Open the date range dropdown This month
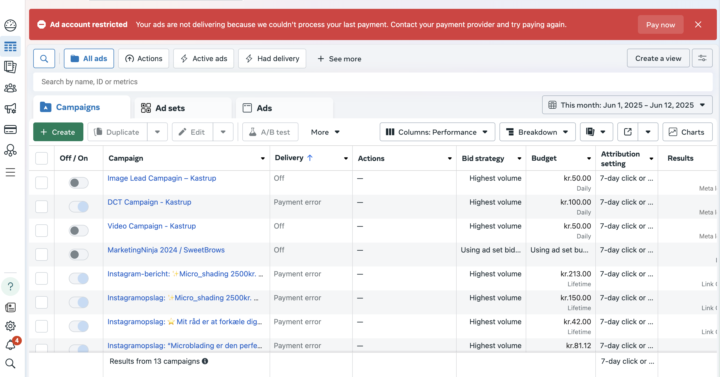Viewport: 720px width, 377px height. pyautogui.click(x=627, y=105)
